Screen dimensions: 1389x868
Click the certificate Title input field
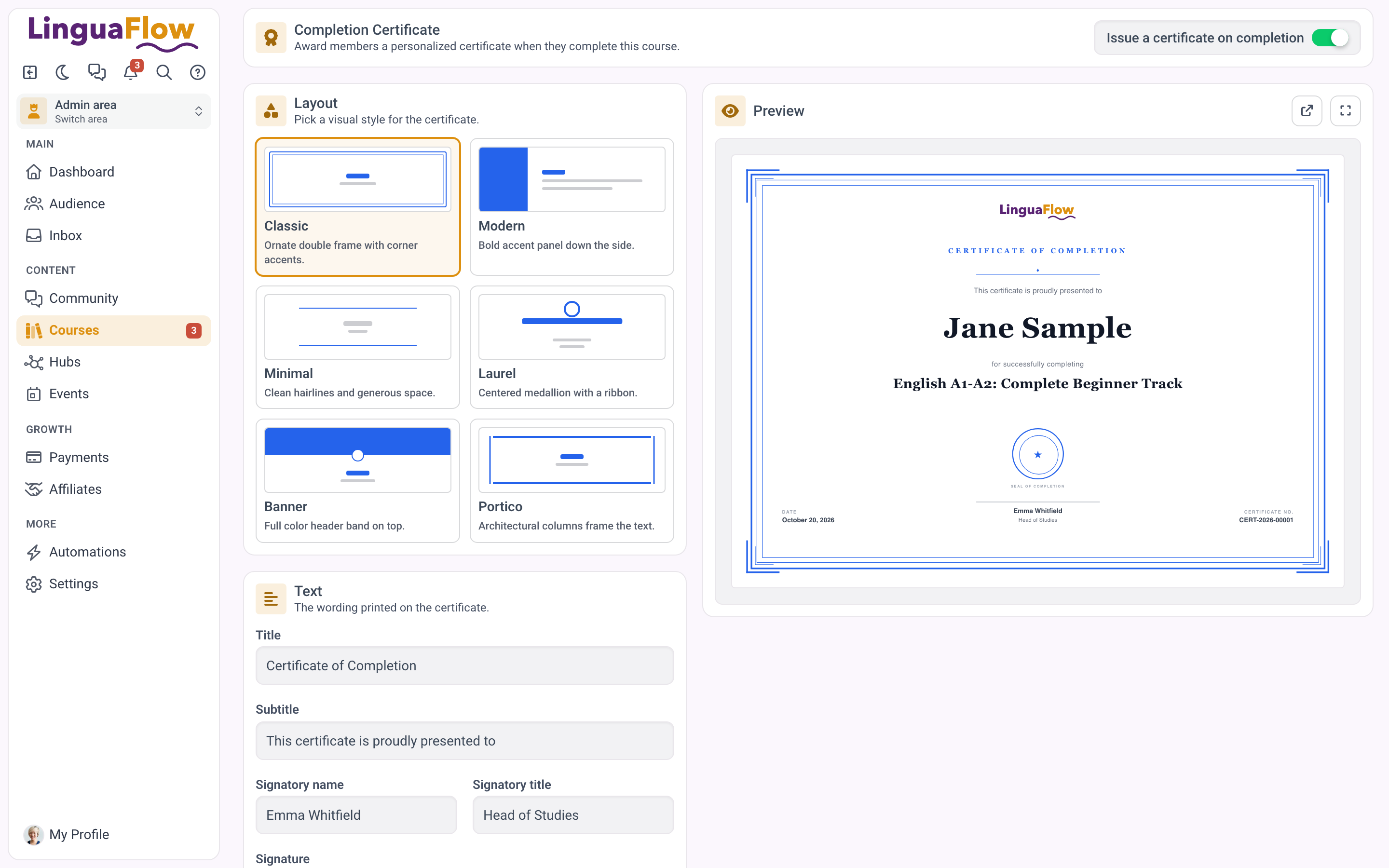click(x=465, y=665)
